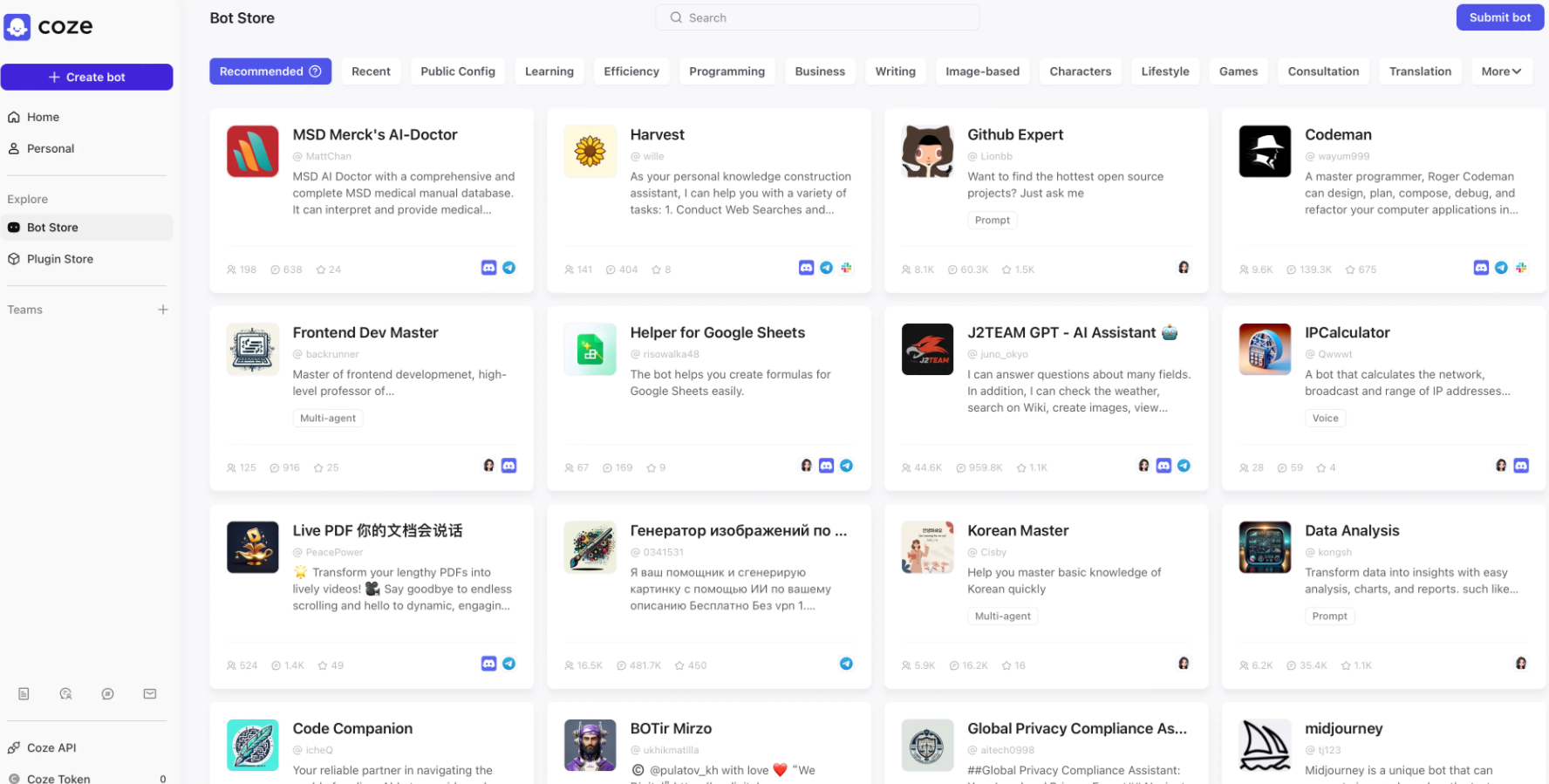1549x784 pixels.
Task: Click Telegram icon on Генератор изображений card
Action: pos(846,664)
